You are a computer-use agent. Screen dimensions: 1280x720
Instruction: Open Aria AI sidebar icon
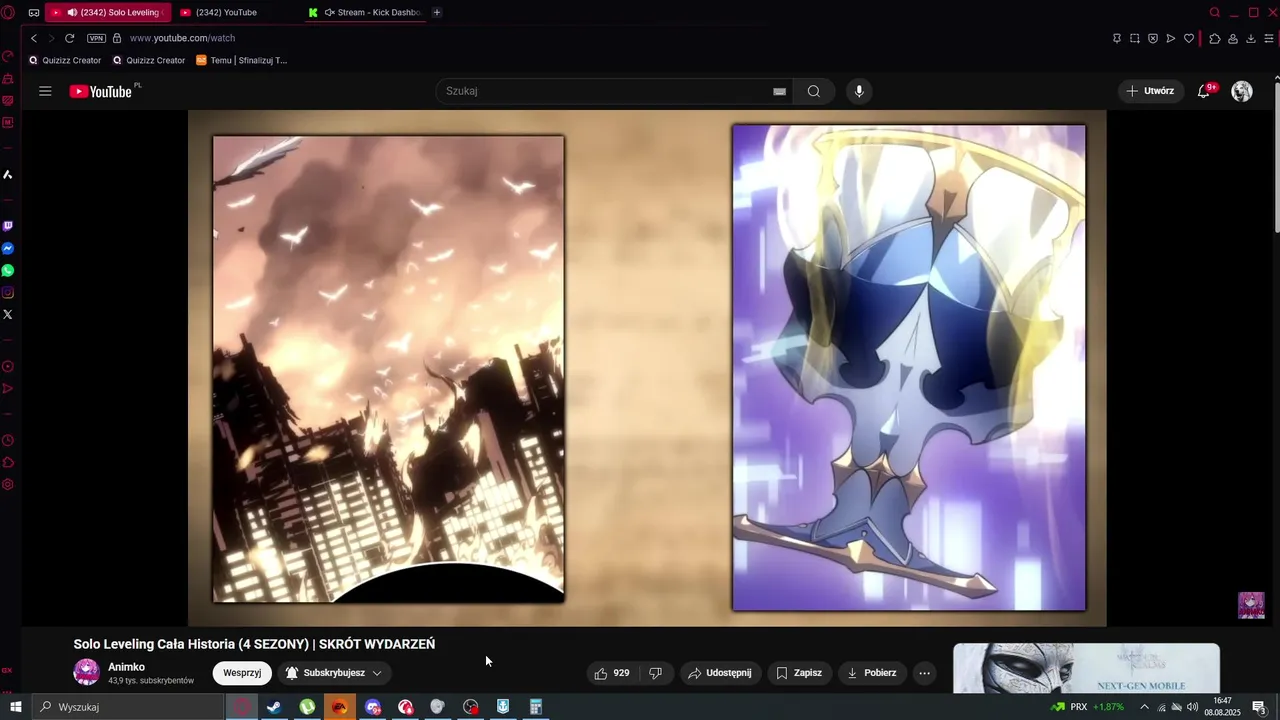coord(8,174)
